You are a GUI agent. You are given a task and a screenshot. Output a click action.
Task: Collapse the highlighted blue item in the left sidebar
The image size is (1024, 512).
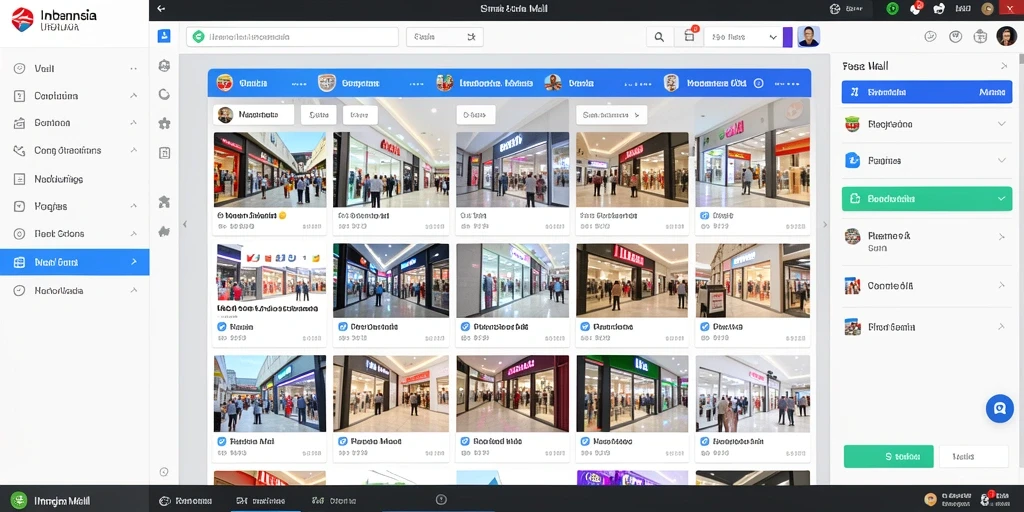(x=74, y=262)
